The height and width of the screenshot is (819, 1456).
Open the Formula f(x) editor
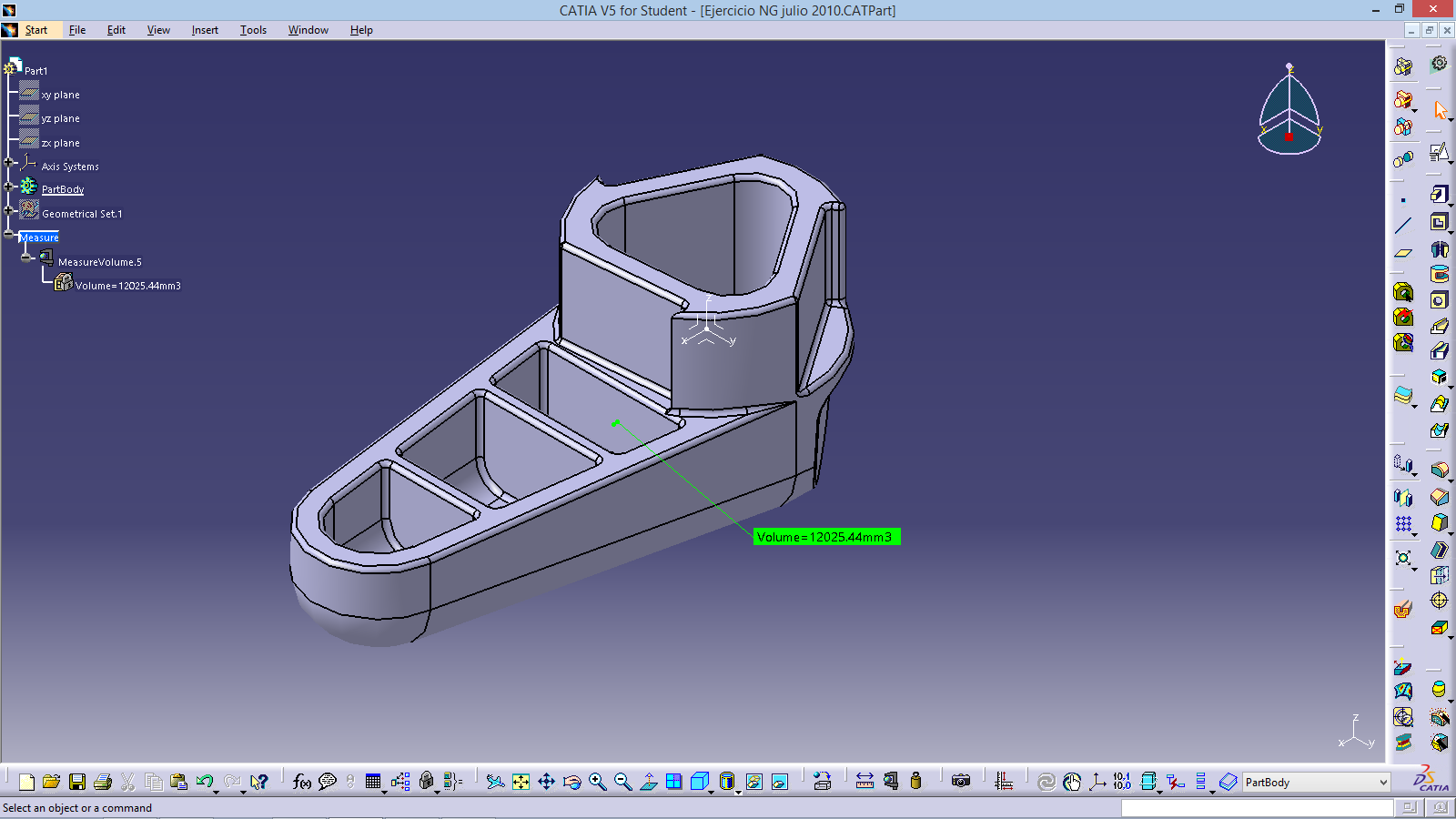click(x=302, y=782)
